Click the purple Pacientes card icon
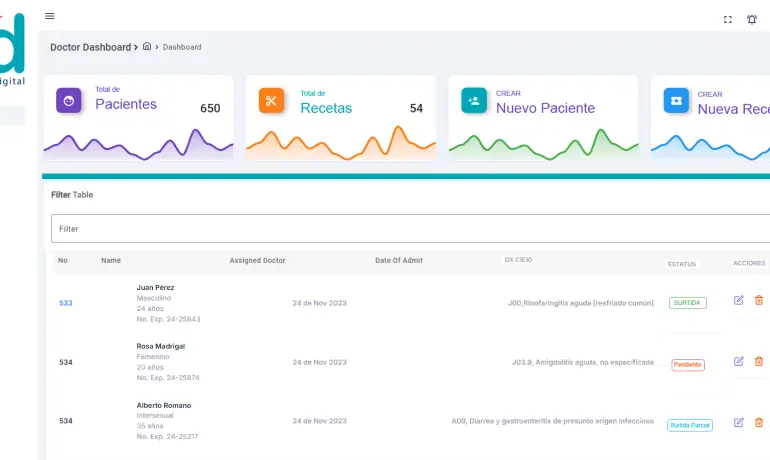Image resolution: width=770 pixels, height=460 pixels. pyautogui.click(x=69, y=101)
